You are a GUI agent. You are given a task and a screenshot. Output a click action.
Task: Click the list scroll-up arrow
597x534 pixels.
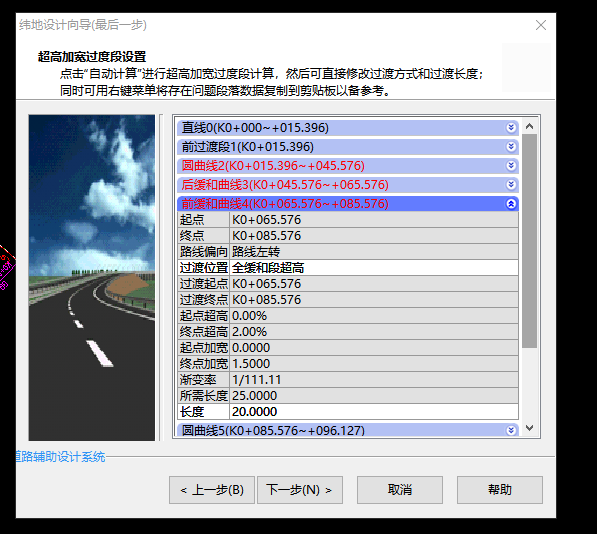pyautogui.click(x=529, y=126)
